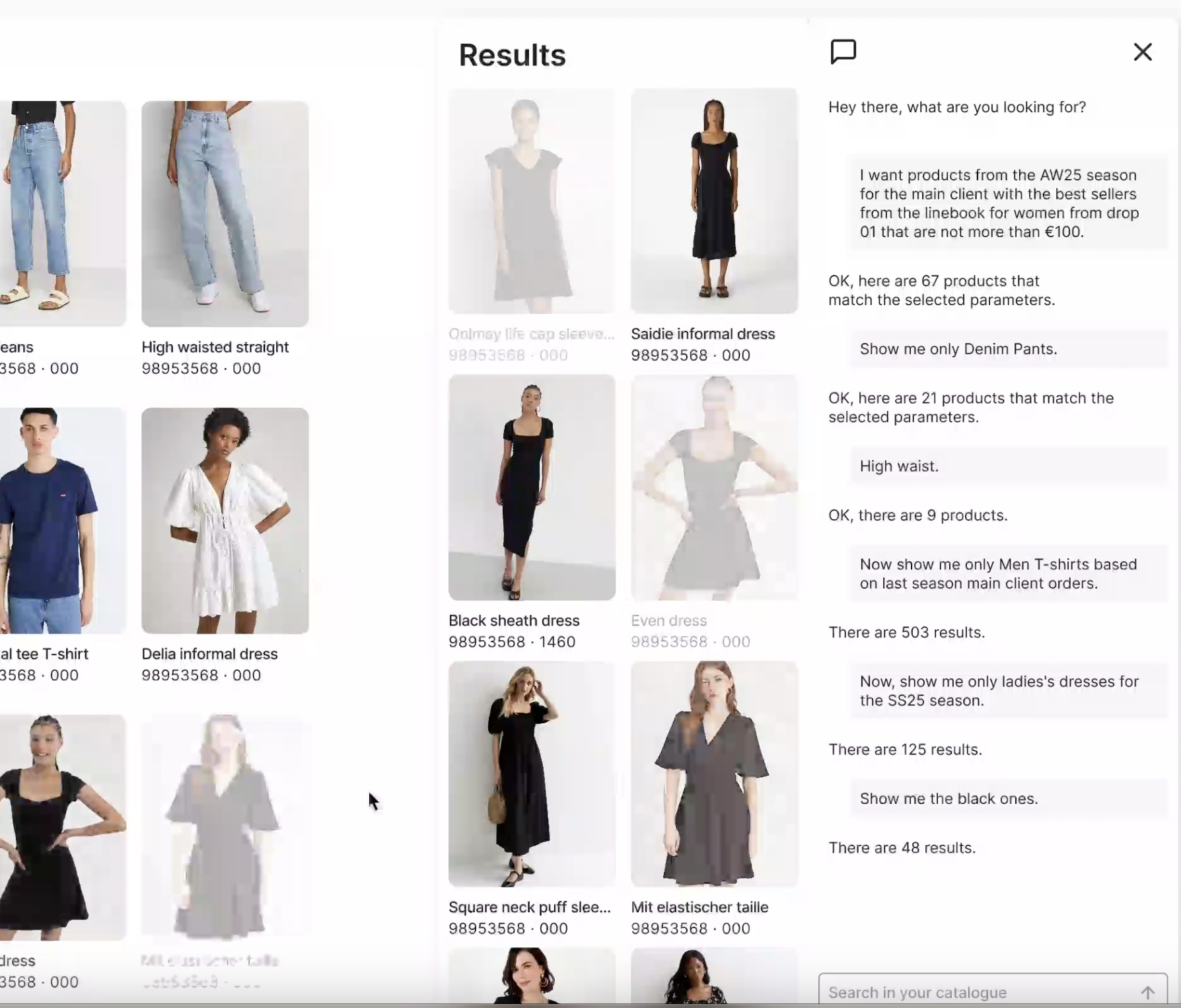Screen dimensions: 1181x1008
Task: Click the 'Saidie informal dress' product name
Action: tap(703, 334)
